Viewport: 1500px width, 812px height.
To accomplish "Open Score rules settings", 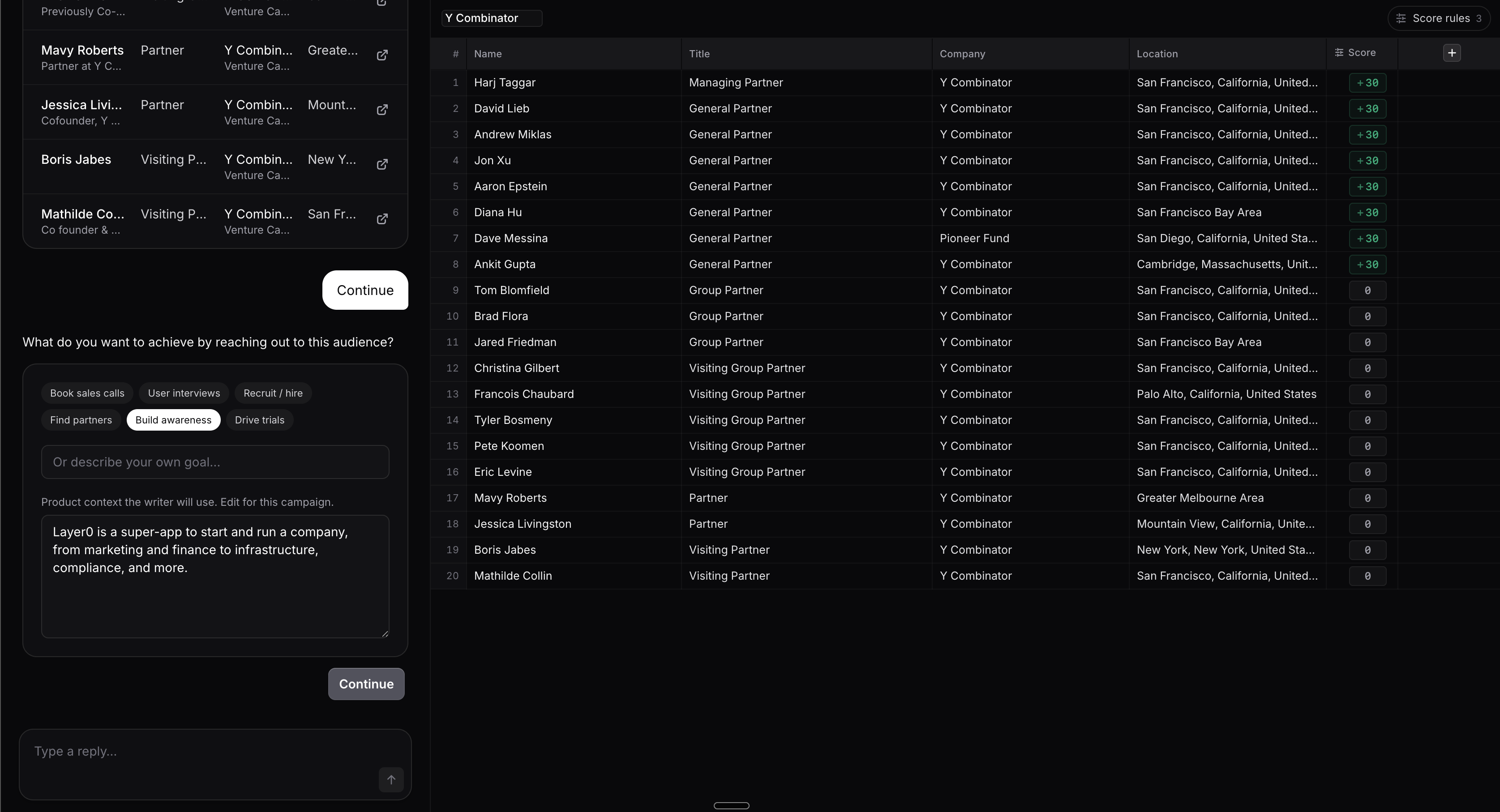I will click(1439, 19).
